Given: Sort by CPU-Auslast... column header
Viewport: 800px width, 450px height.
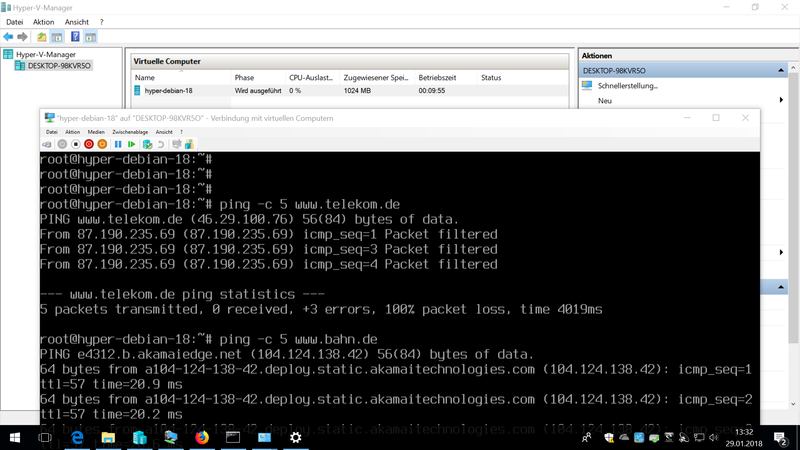Looking at the screenshot, I should [313, 78].
